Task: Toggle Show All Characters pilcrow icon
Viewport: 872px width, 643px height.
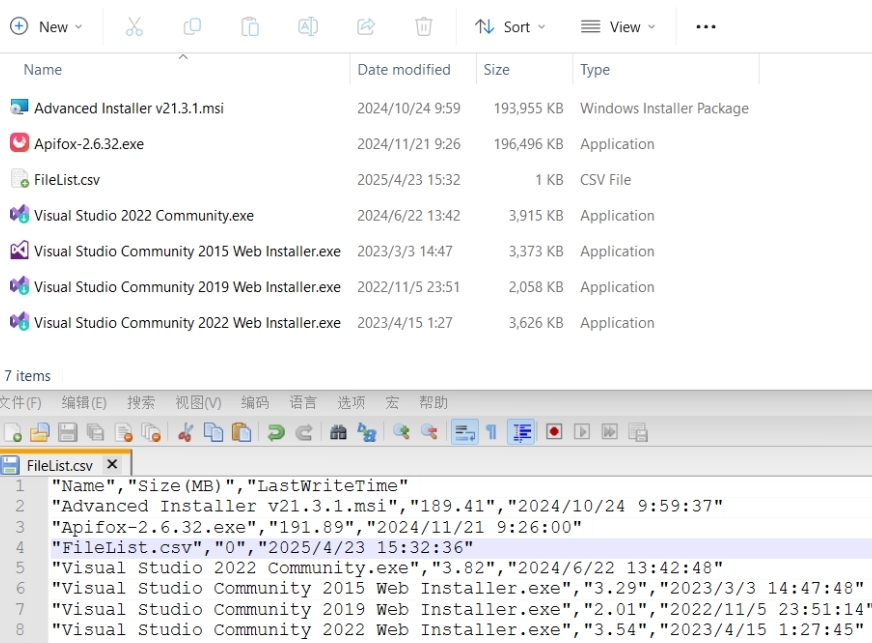Action: point(492,432)
